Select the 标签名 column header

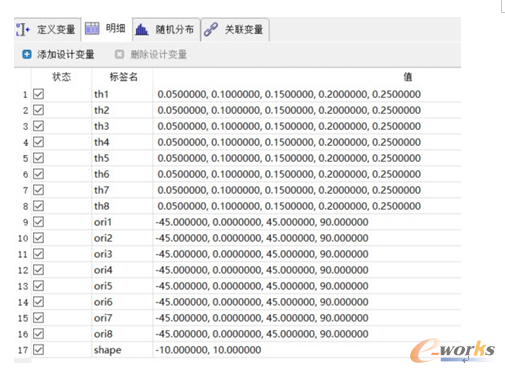tap(122, 77)
